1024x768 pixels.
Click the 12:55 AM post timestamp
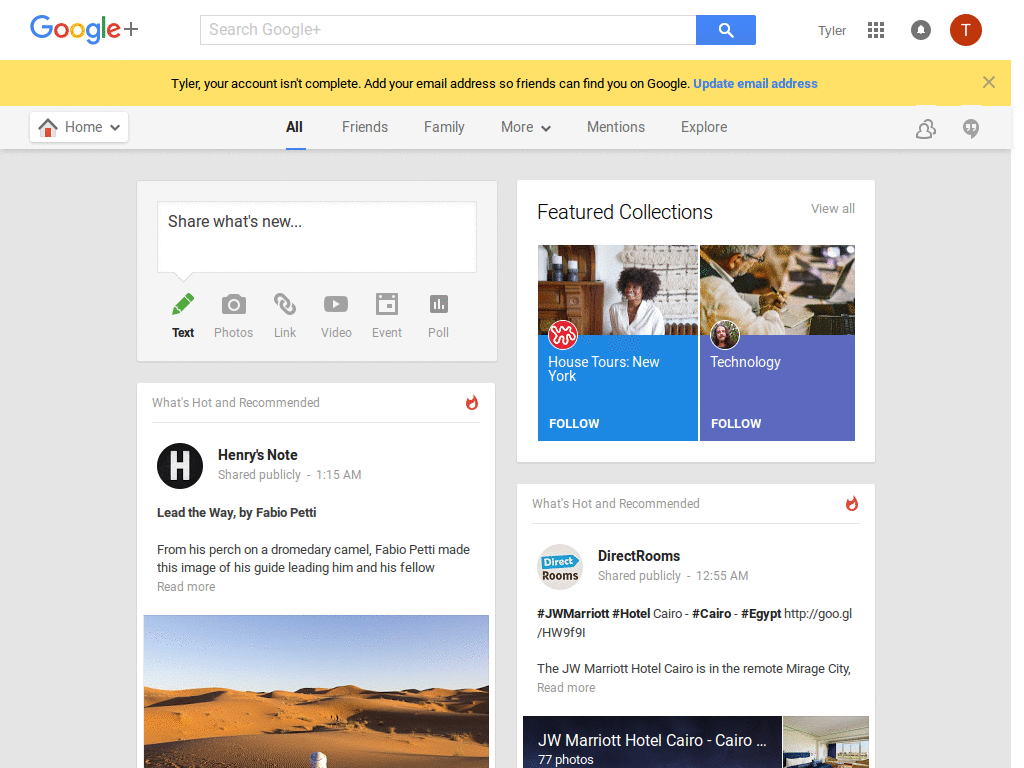coord(722,576)
